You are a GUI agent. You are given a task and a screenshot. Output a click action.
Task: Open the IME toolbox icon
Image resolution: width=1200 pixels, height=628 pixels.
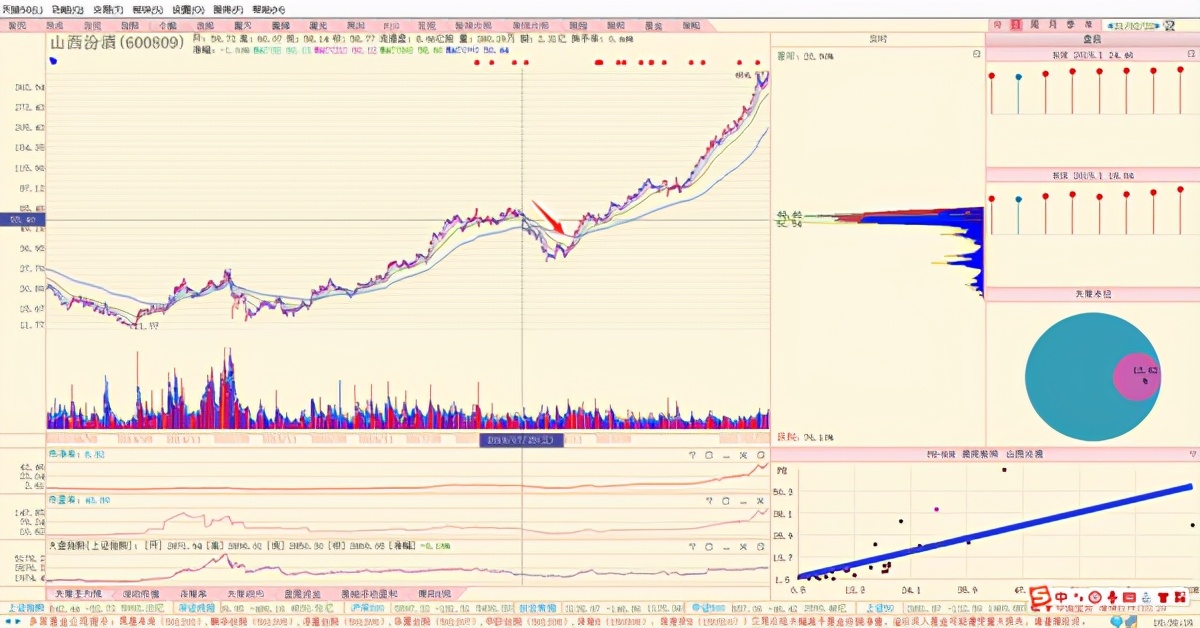coord(1180,597)
